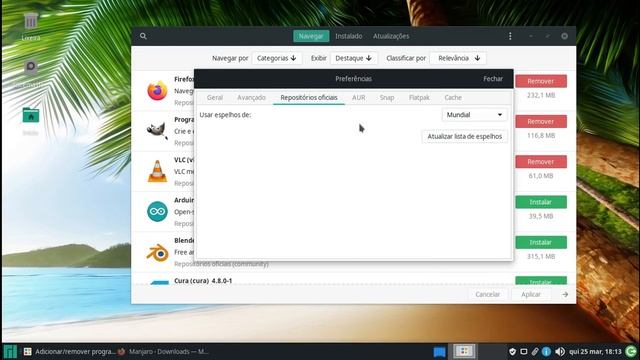Click Atualizar lista de espelhos button
This screenshot has width=640, height=360.
coord(464,136)
